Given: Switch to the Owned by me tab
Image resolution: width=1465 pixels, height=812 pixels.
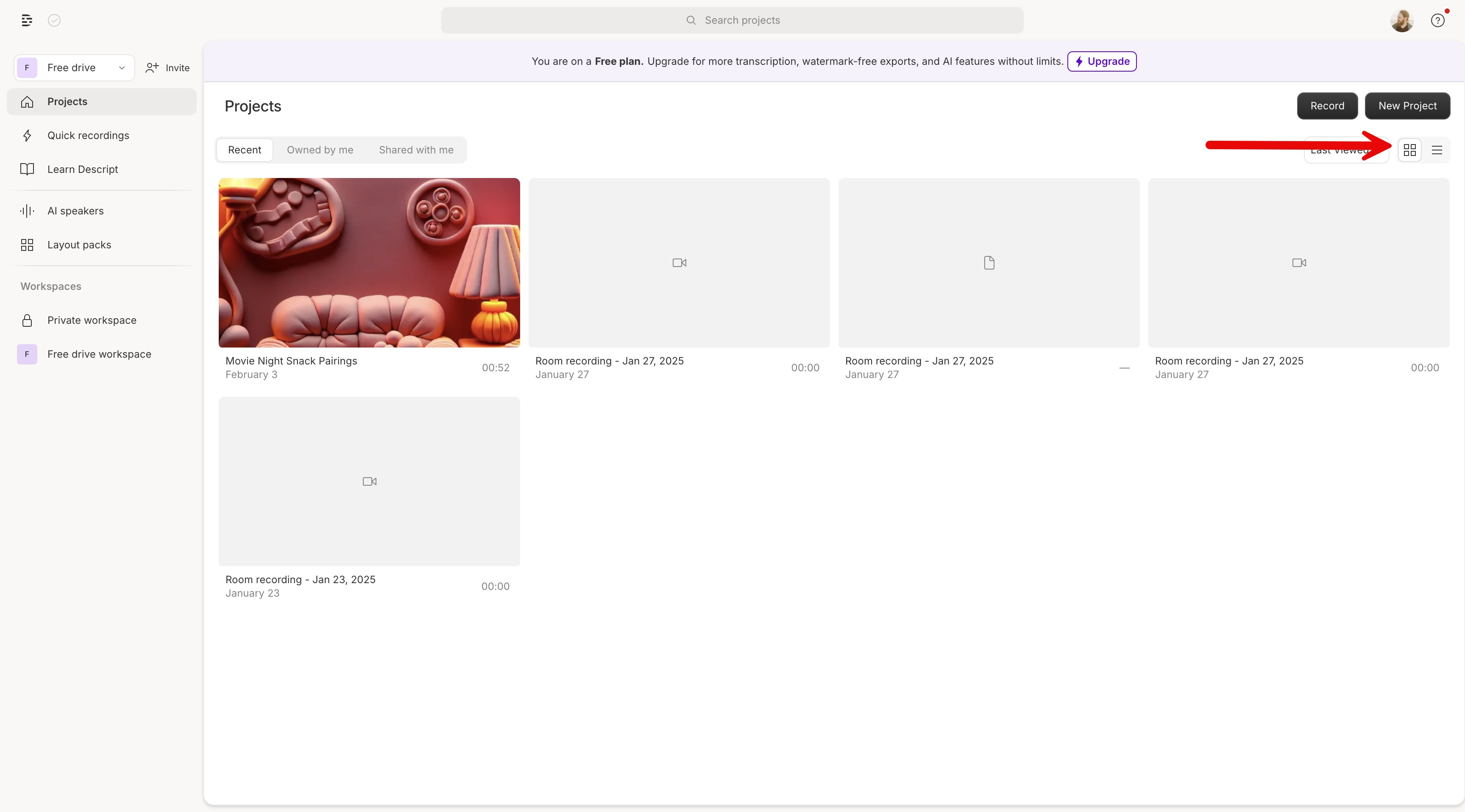Looking at the screenshot, I should point(320,150).
